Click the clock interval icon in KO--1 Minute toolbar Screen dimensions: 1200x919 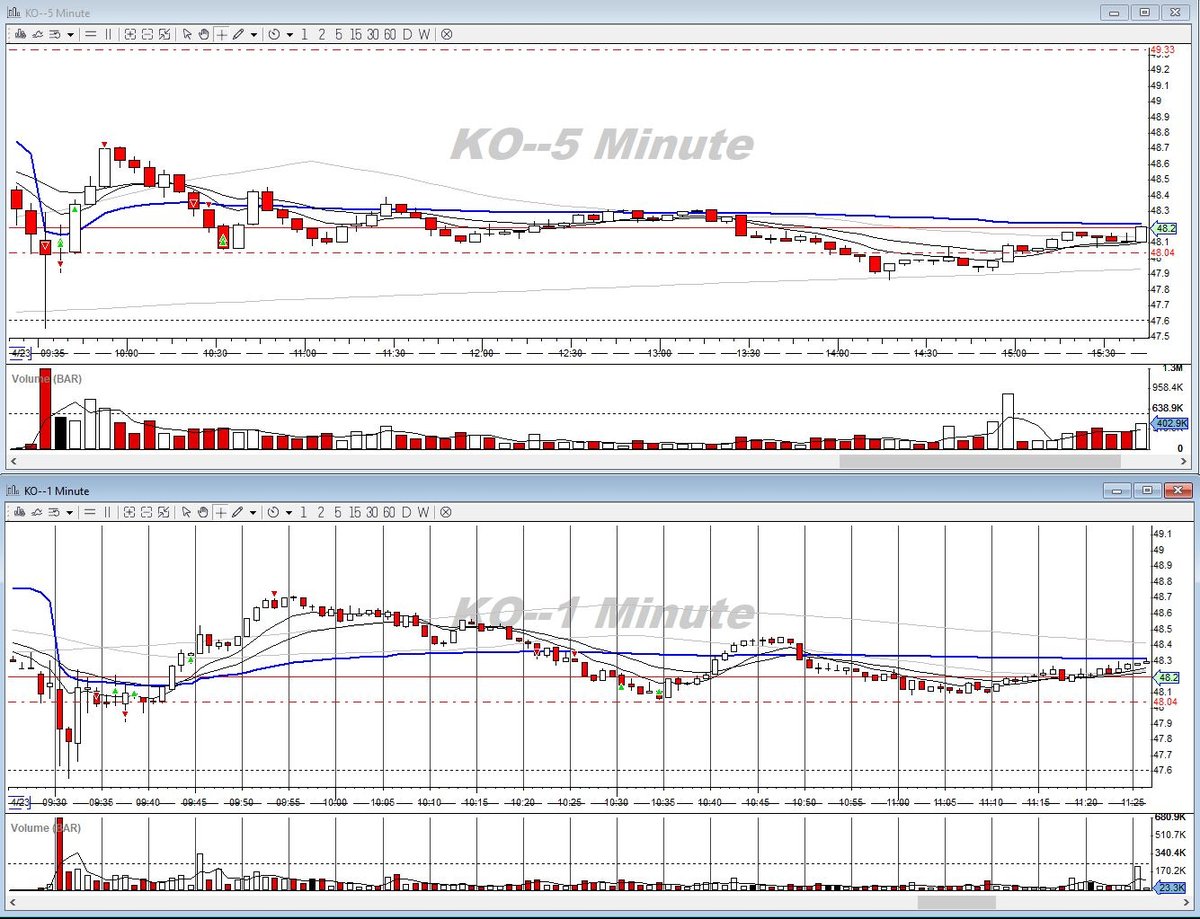[274, 512]
